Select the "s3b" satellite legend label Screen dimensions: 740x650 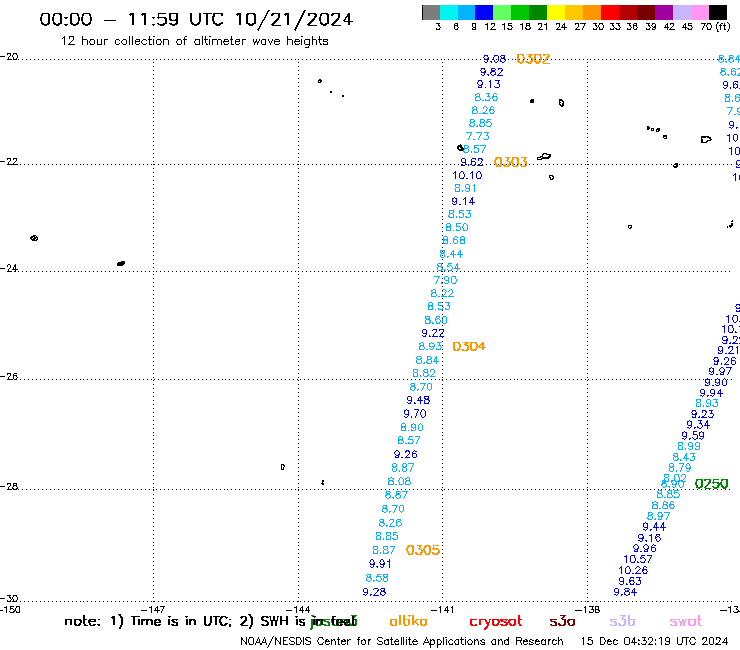[x=622, y=621]
